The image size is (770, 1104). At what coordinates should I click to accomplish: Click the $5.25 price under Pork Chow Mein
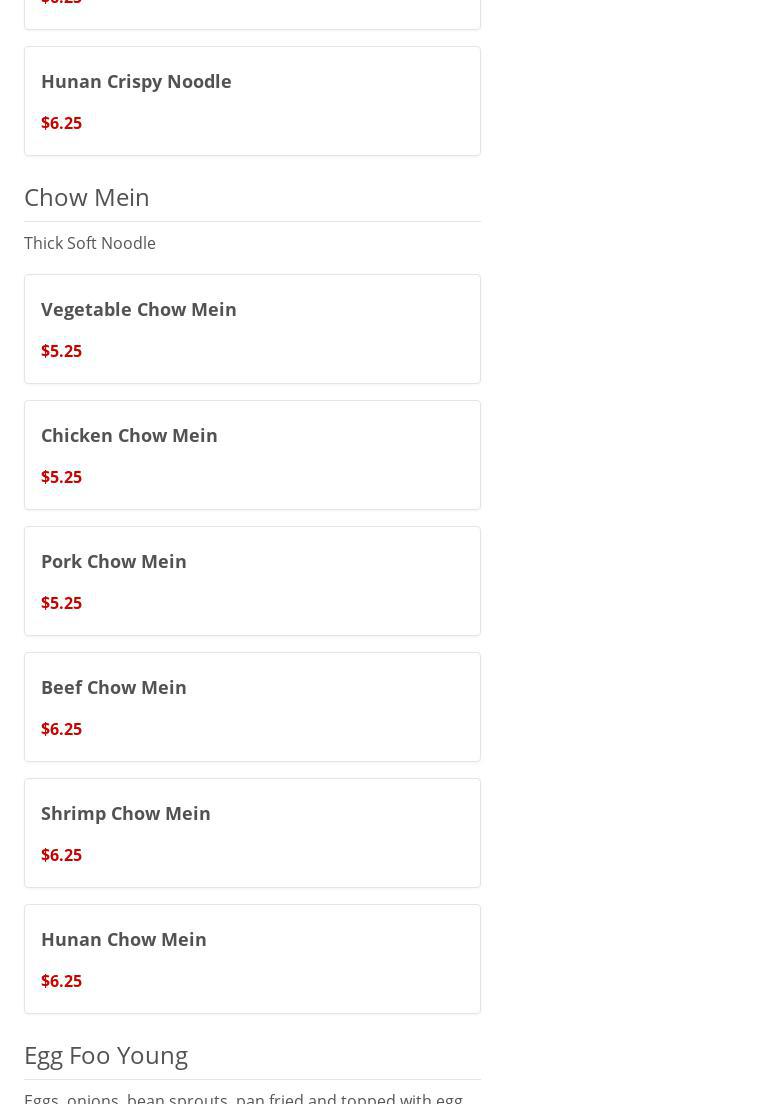(61, 603)
